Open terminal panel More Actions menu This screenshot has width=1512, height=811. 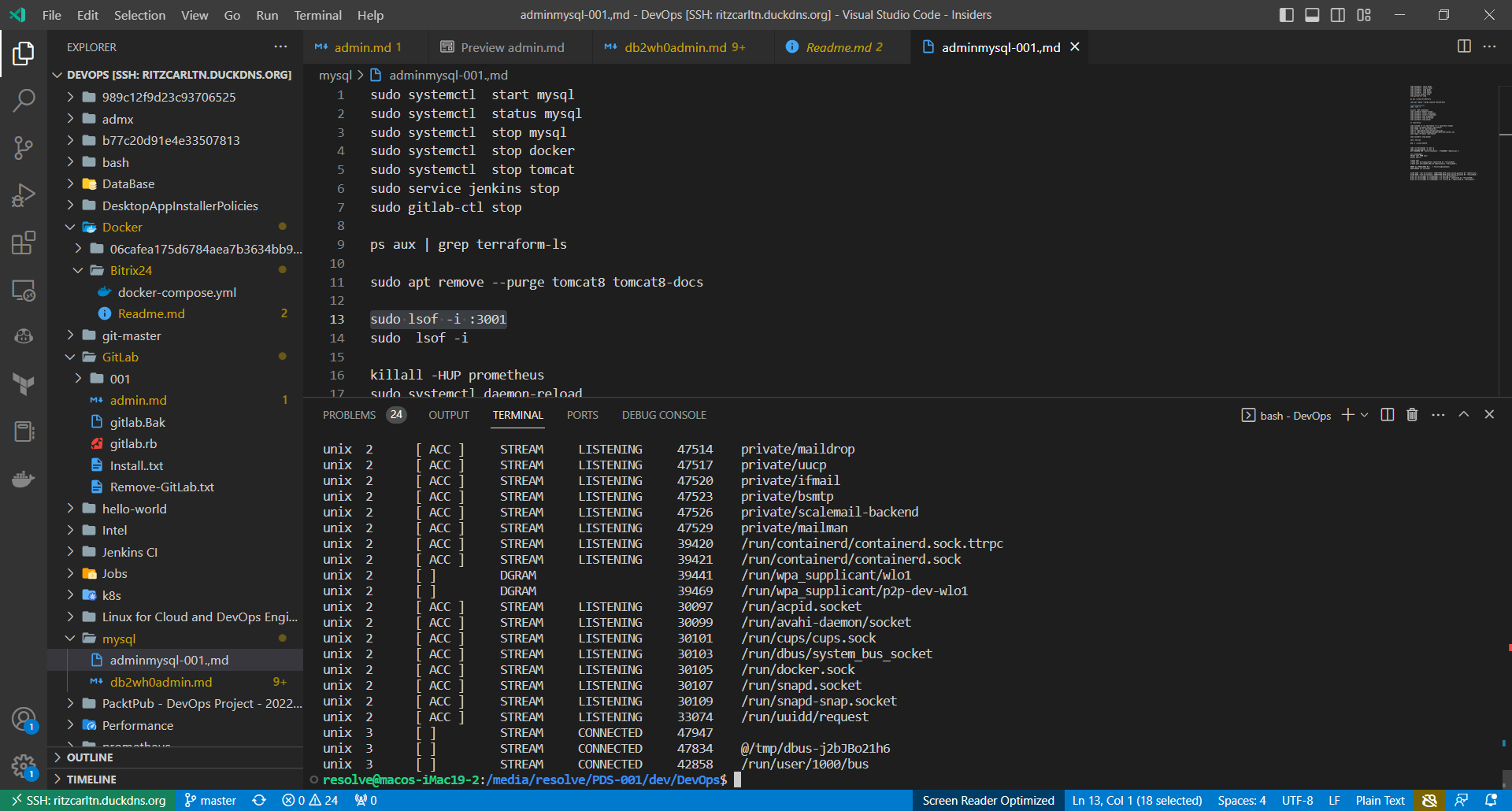[x=1438, y=414]
